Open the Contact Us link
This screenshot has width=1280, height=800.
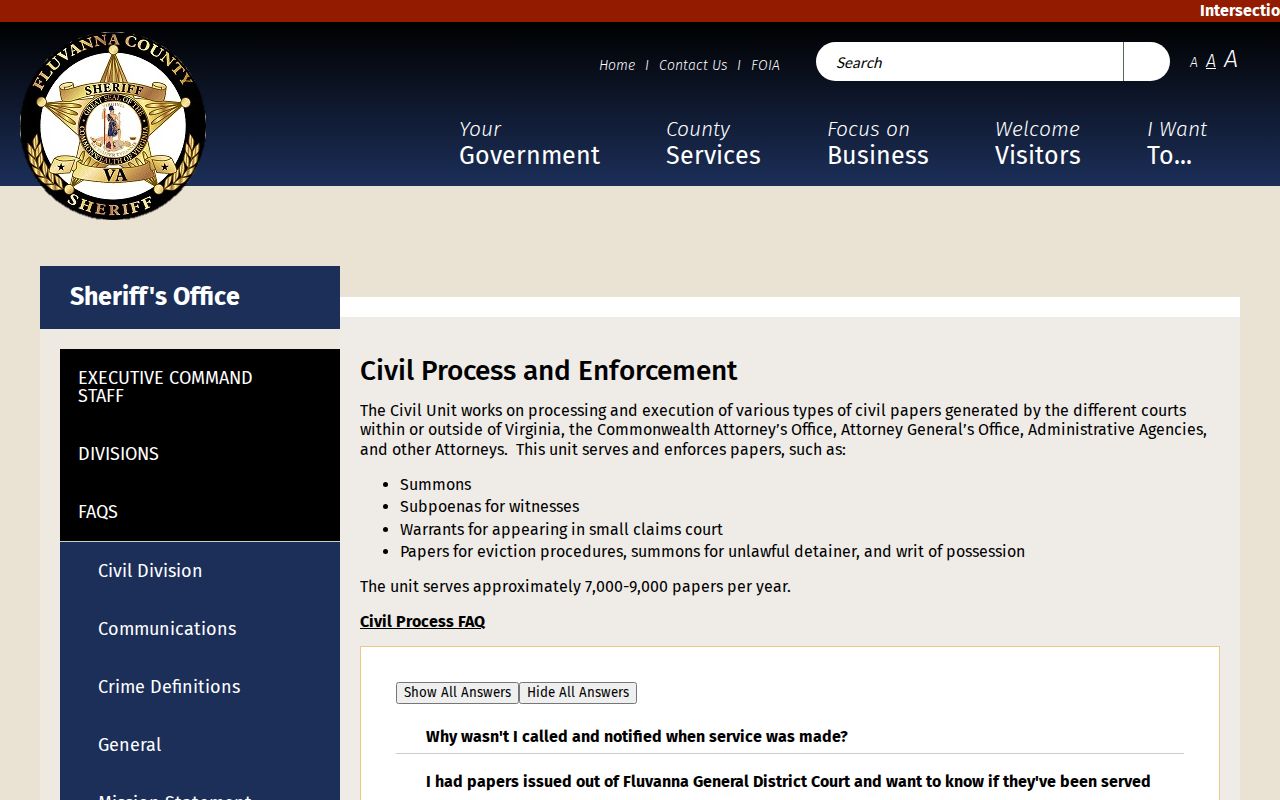click(693, 65)
